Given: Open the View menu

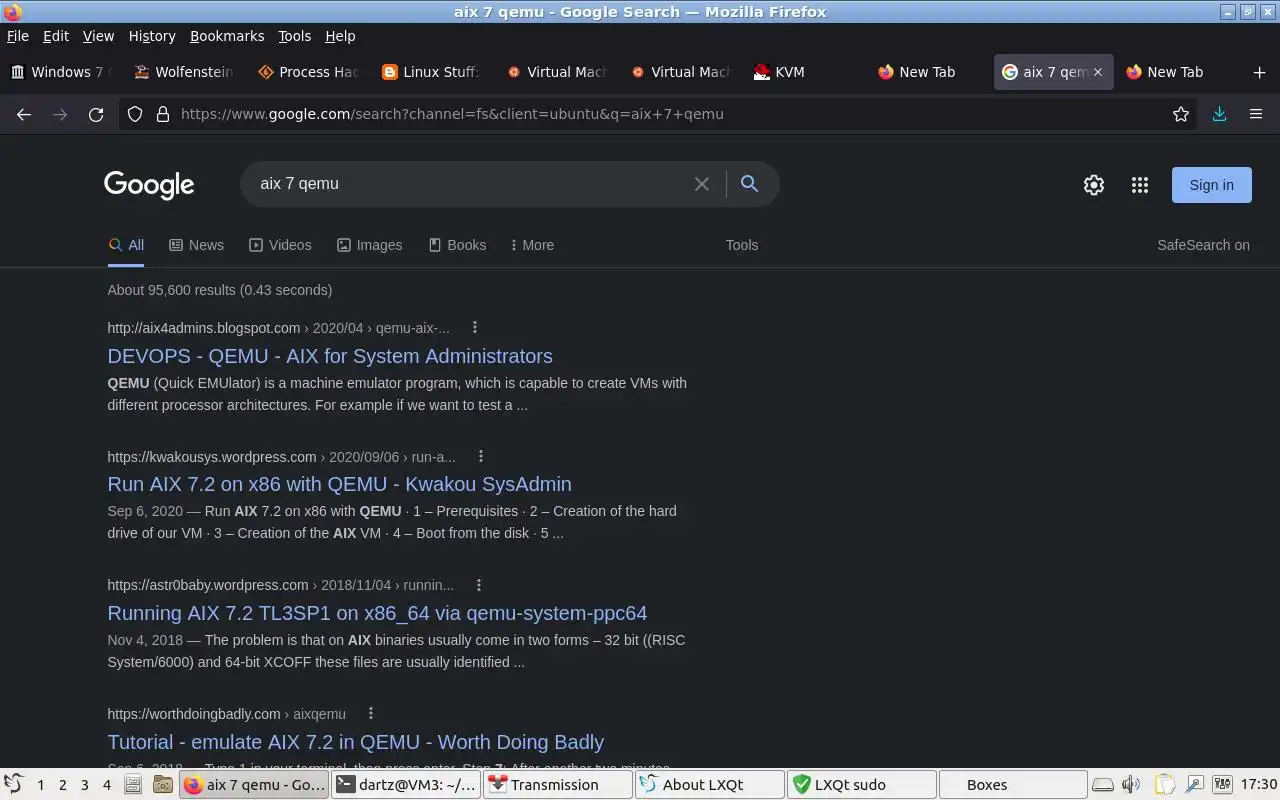Looking at the screenshot, I should click(x=98, y=36).
